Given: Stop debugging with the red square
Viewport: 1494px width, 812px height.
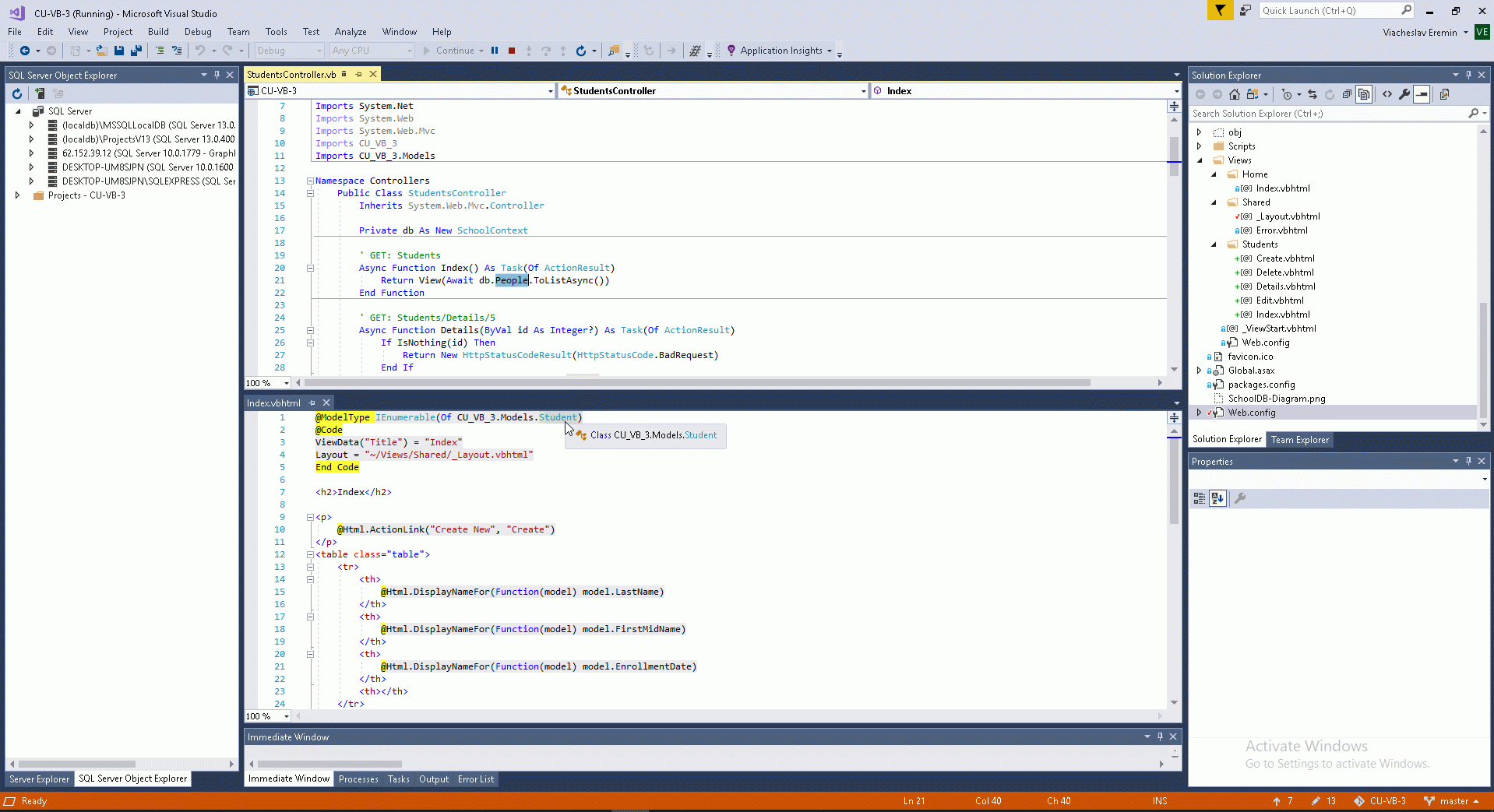Looking at the screenshot, I should click(512, 51).
